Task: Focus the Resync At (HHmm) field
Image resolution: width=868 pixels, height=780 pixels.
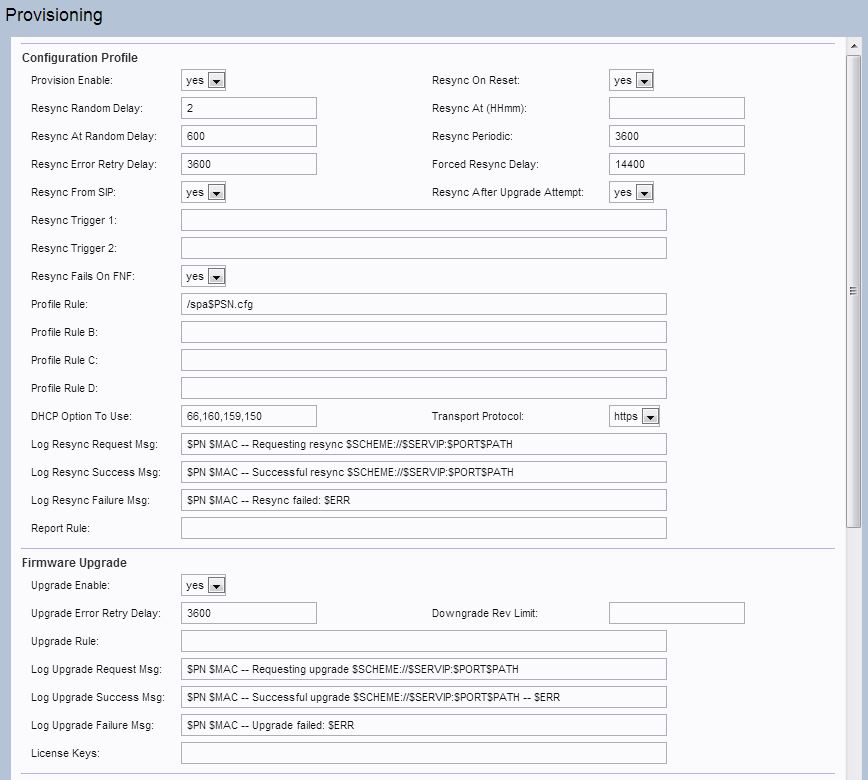Action: pyautogui.click(x=676, y=108)
